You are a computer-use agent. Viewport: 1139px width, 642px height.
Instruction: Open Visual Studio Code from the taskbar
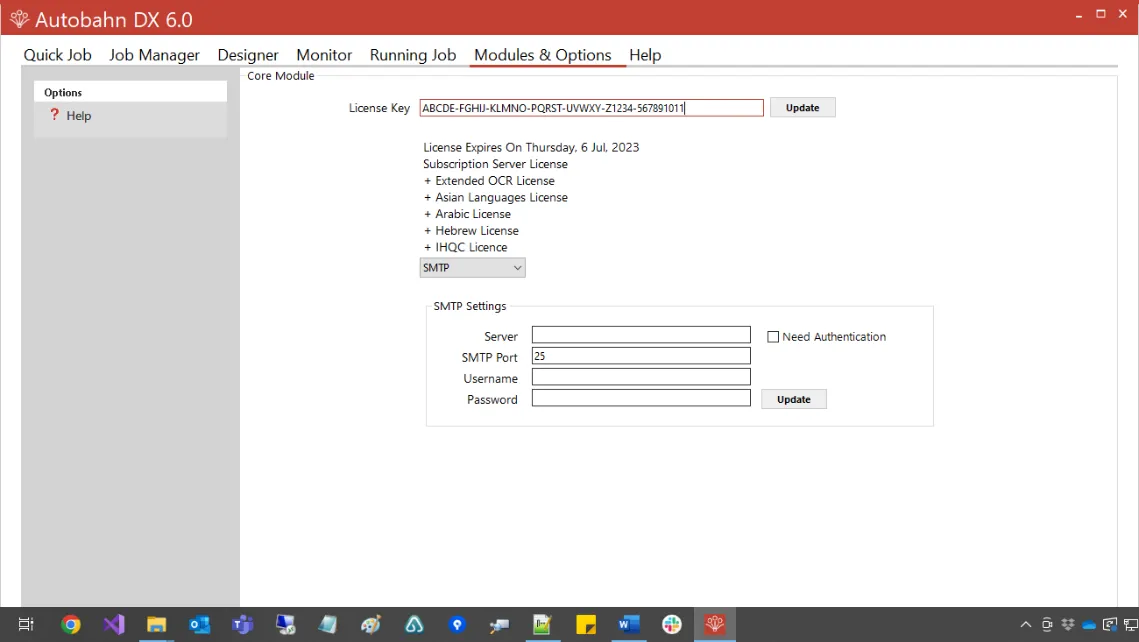[x=113, y=624]
